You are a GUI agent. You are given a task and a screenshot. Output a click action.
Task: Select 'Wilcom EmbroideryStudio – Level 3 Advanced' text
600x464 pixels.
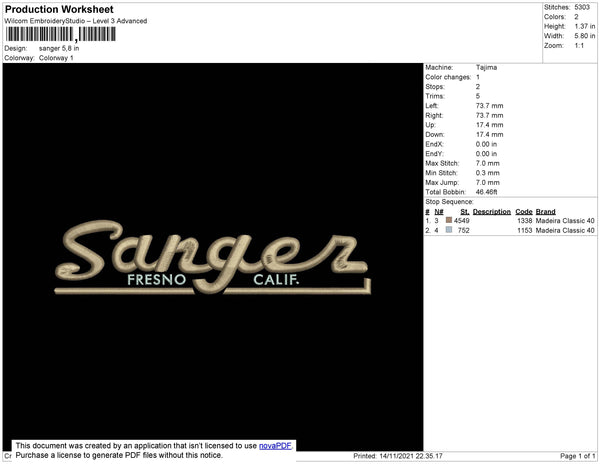click(76, 21)
